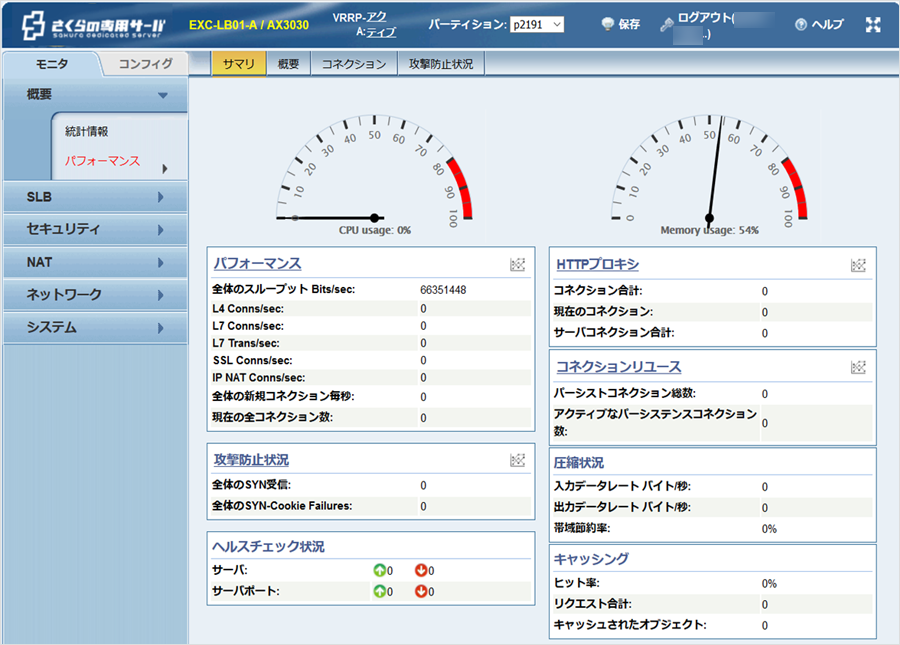
Task: Expand the NAT sidebar menu
Action: (x=95, y=263)
